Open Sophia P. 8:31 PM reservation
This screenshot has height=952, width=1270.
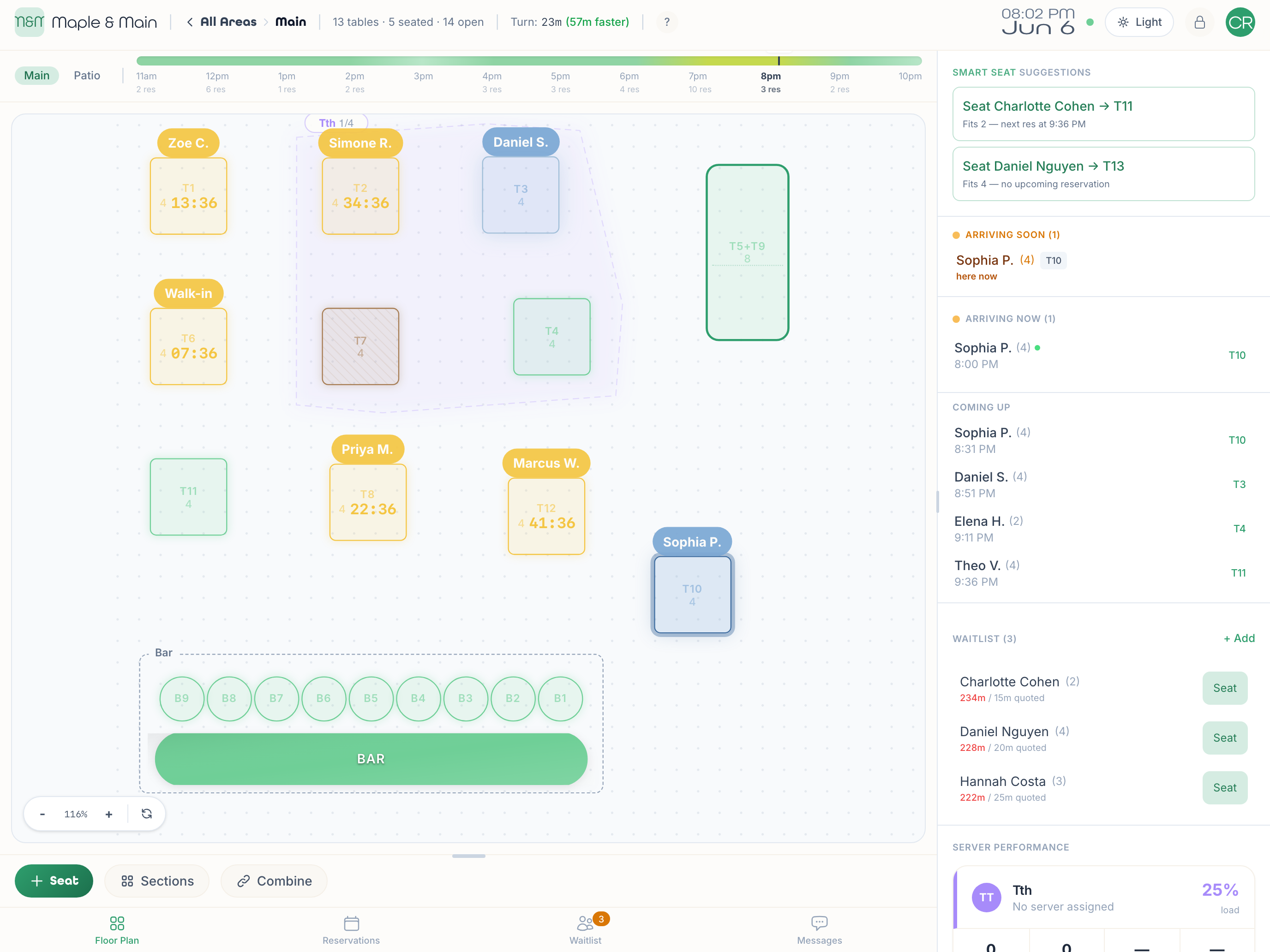pyautogui.click(x=1103, y=440)
